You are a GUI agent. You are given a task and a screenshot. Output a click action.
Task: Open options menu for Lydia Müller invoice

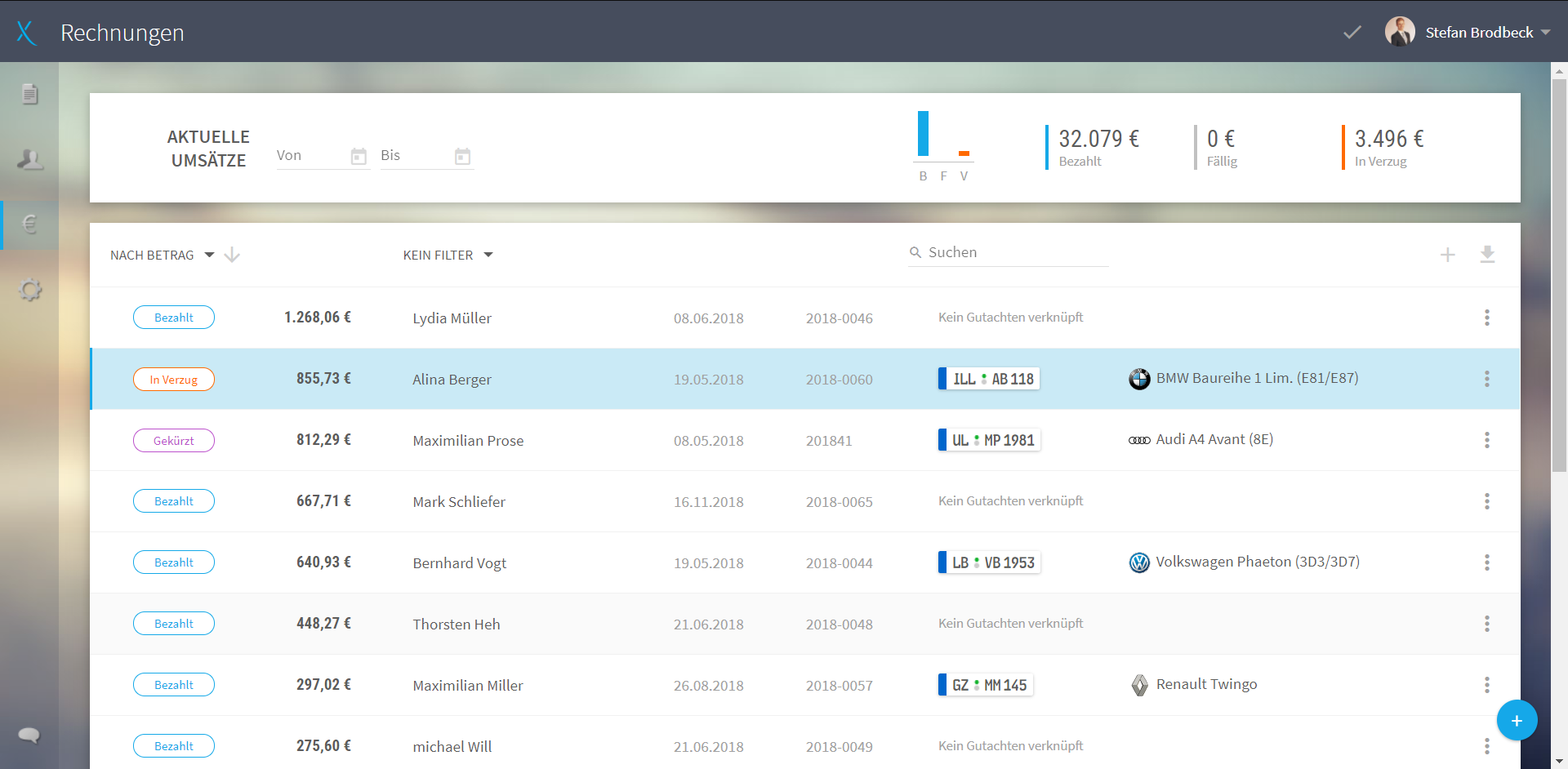[x=1486, y=318]
